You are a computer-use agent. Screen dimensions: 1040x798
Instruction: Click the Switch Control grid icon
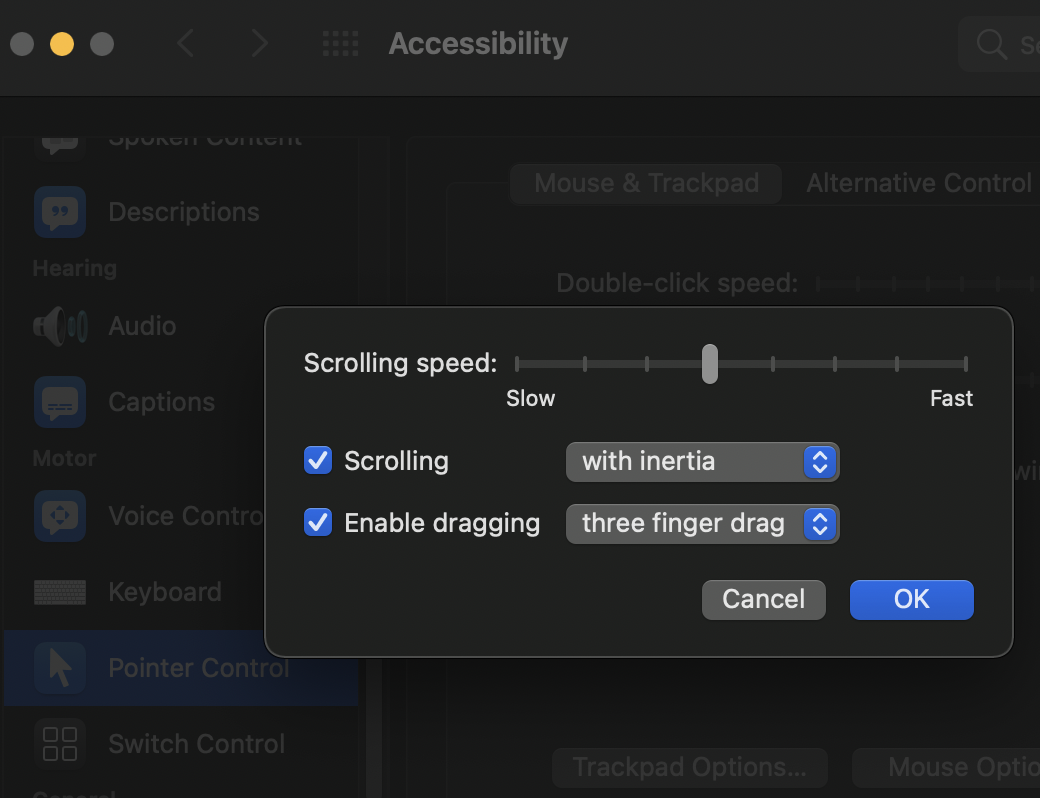click(60, 744)
